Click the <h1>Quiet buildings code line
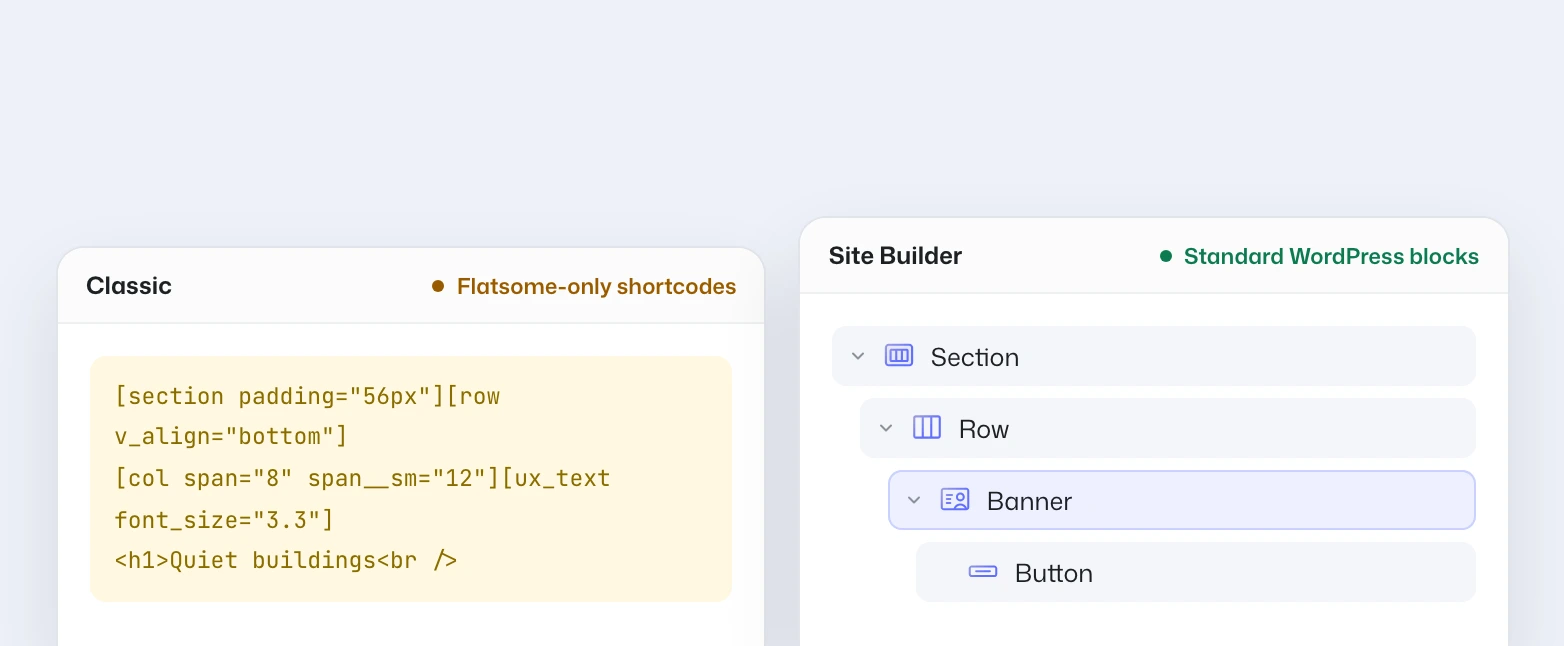The height and width of the screenshot is (646, 1564). [x=286, y=560]
